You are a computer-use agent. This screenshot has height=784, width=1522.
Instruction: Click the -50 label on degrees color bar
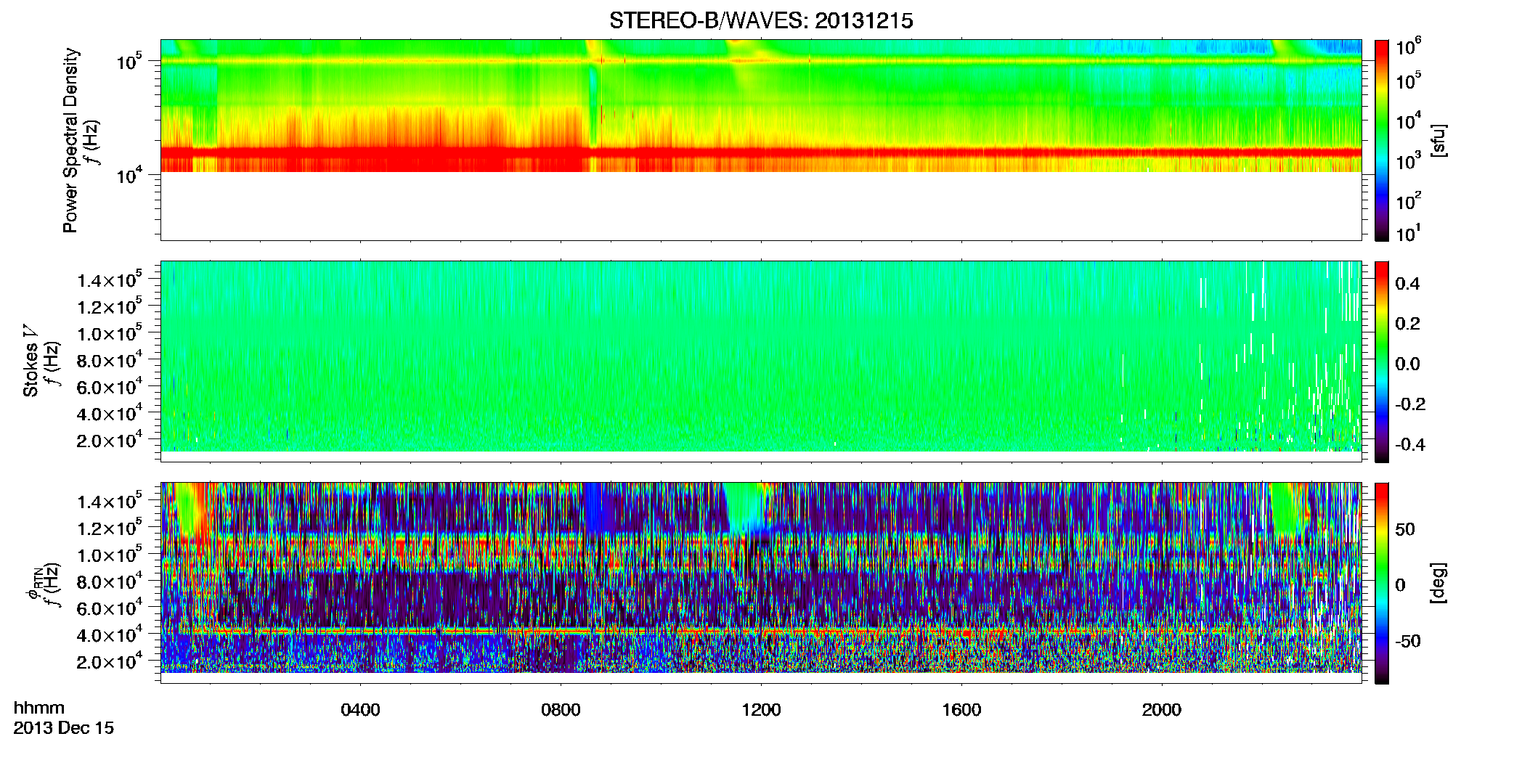[1408, 642]
